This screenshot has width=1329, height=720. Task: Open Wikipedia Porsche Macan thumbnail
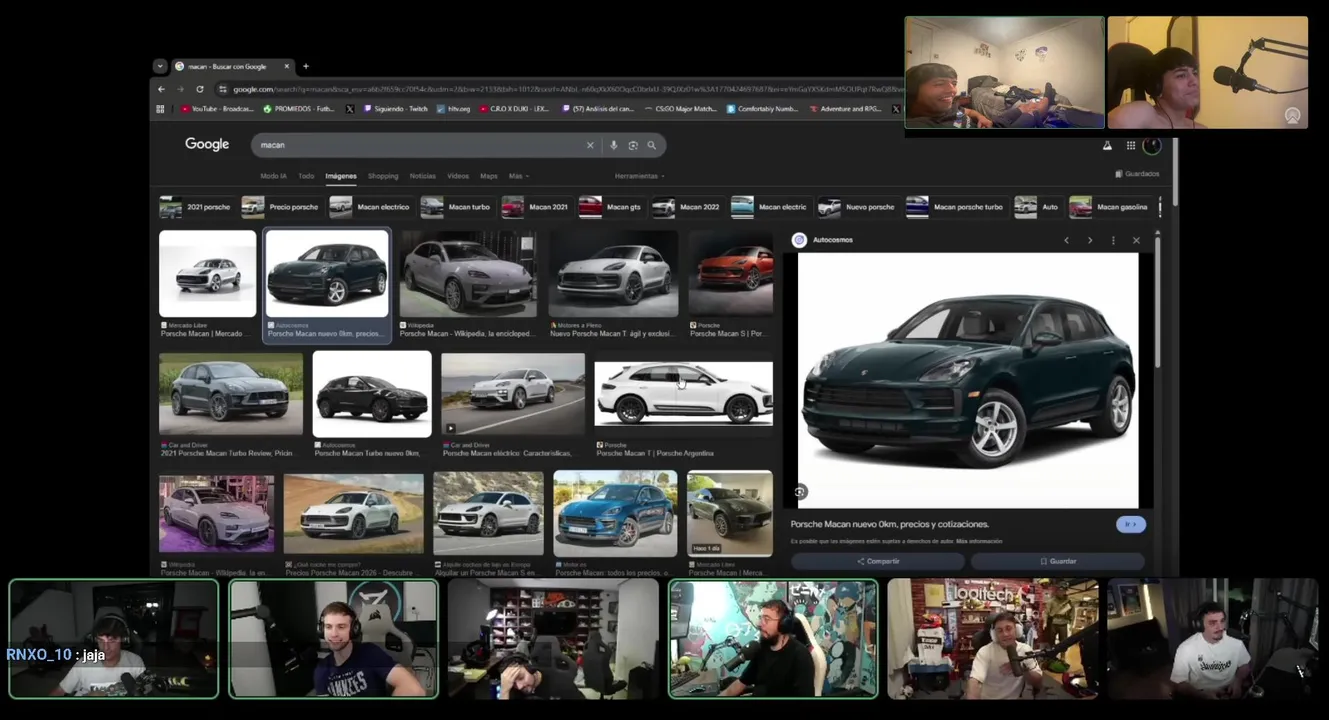coord(468,274)
